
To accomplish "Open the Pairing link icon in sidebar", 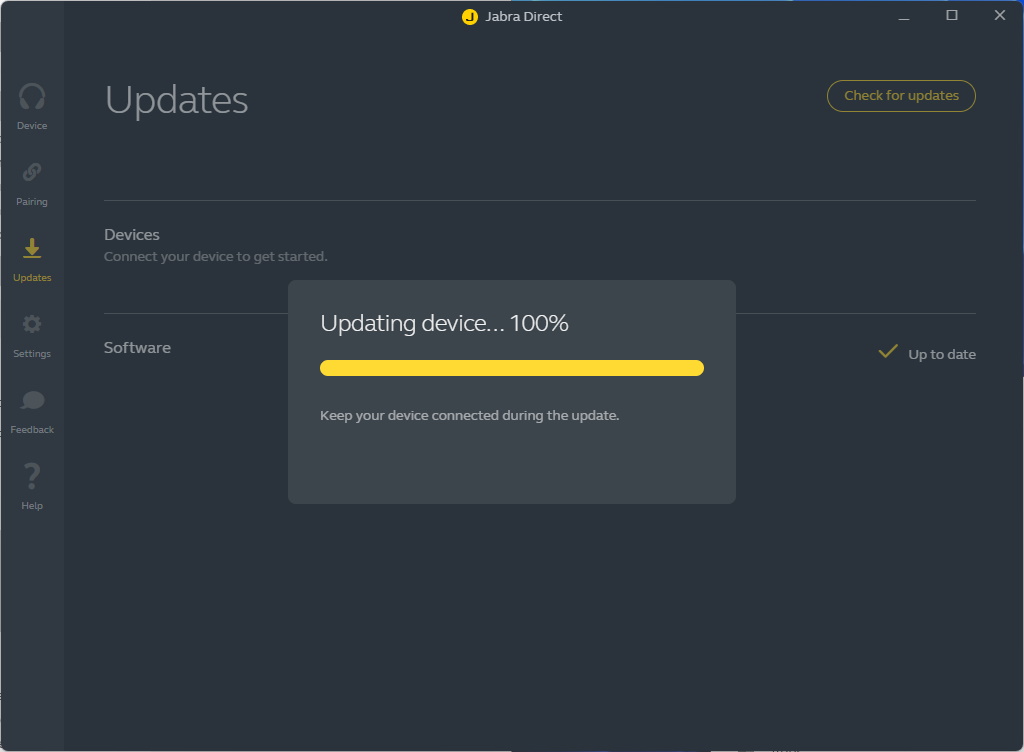I will point(32,172).
